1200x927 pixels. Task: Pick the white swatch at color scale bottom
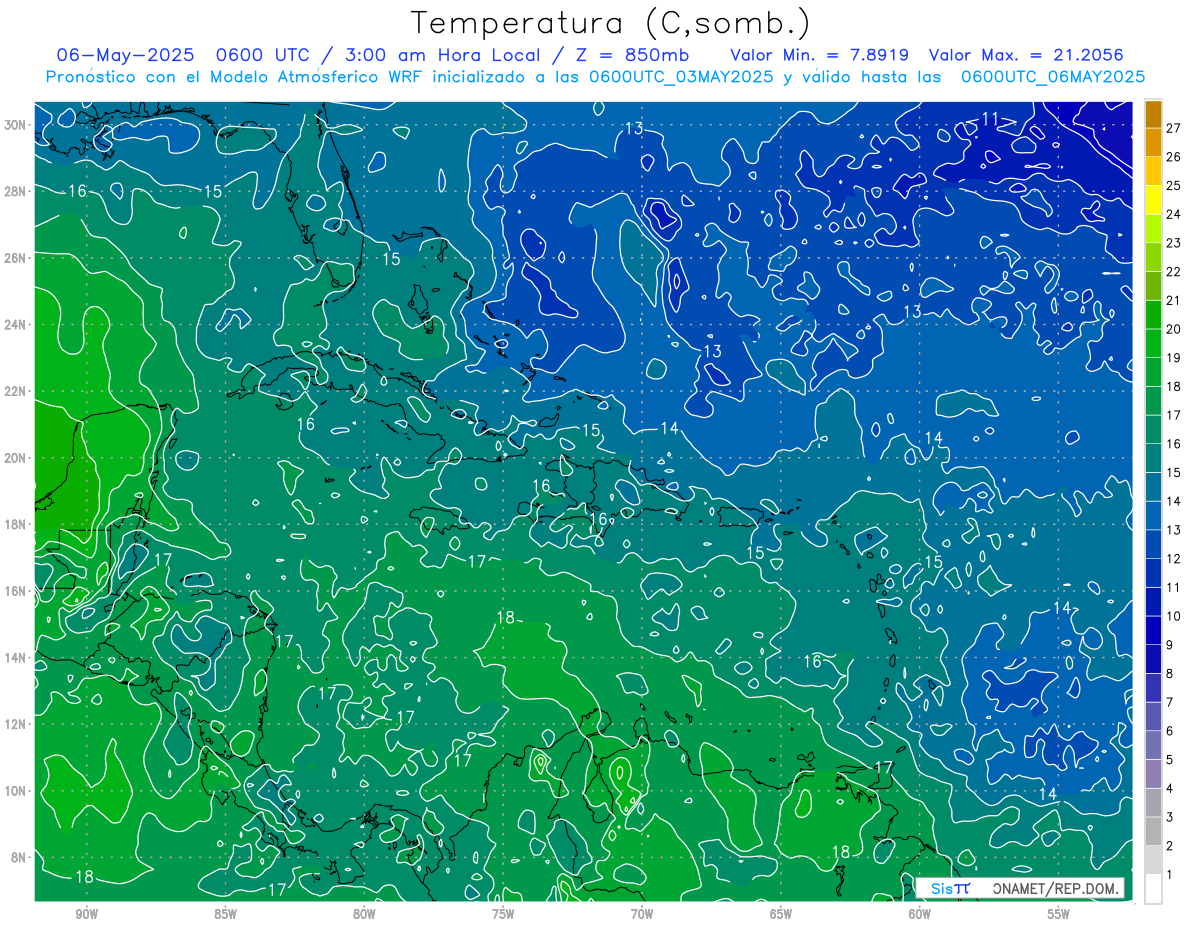click(1153, 889)
